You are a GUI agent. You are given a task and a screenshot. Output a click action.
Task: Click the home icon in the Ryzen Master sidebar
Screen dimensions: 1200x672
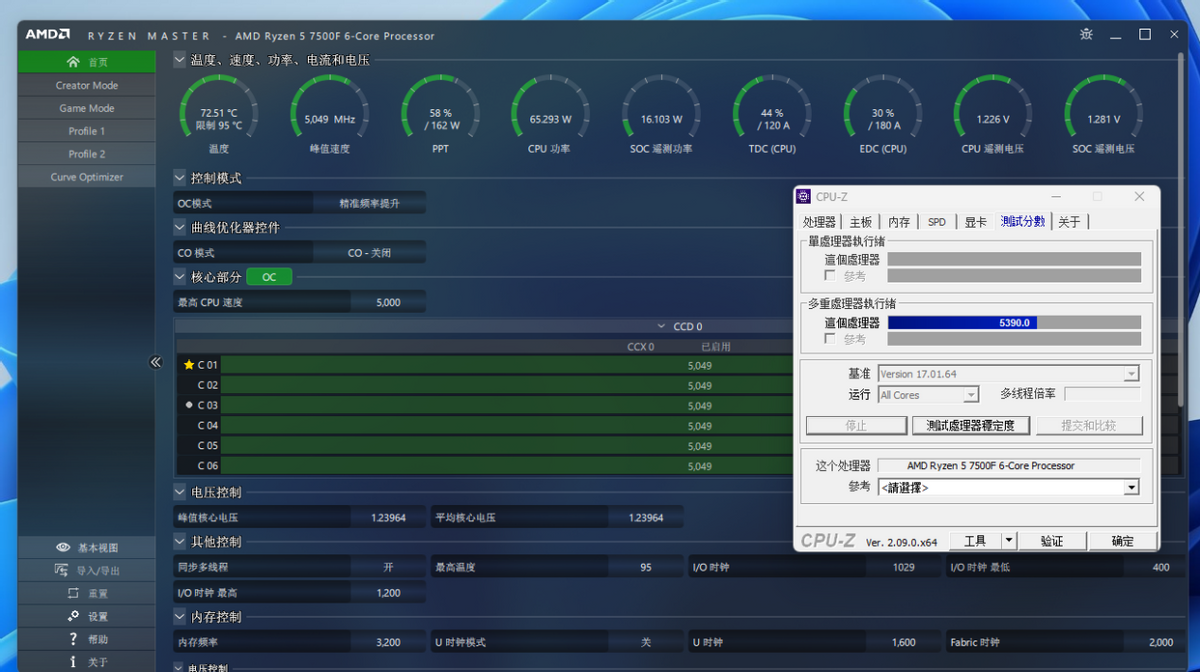73,62
